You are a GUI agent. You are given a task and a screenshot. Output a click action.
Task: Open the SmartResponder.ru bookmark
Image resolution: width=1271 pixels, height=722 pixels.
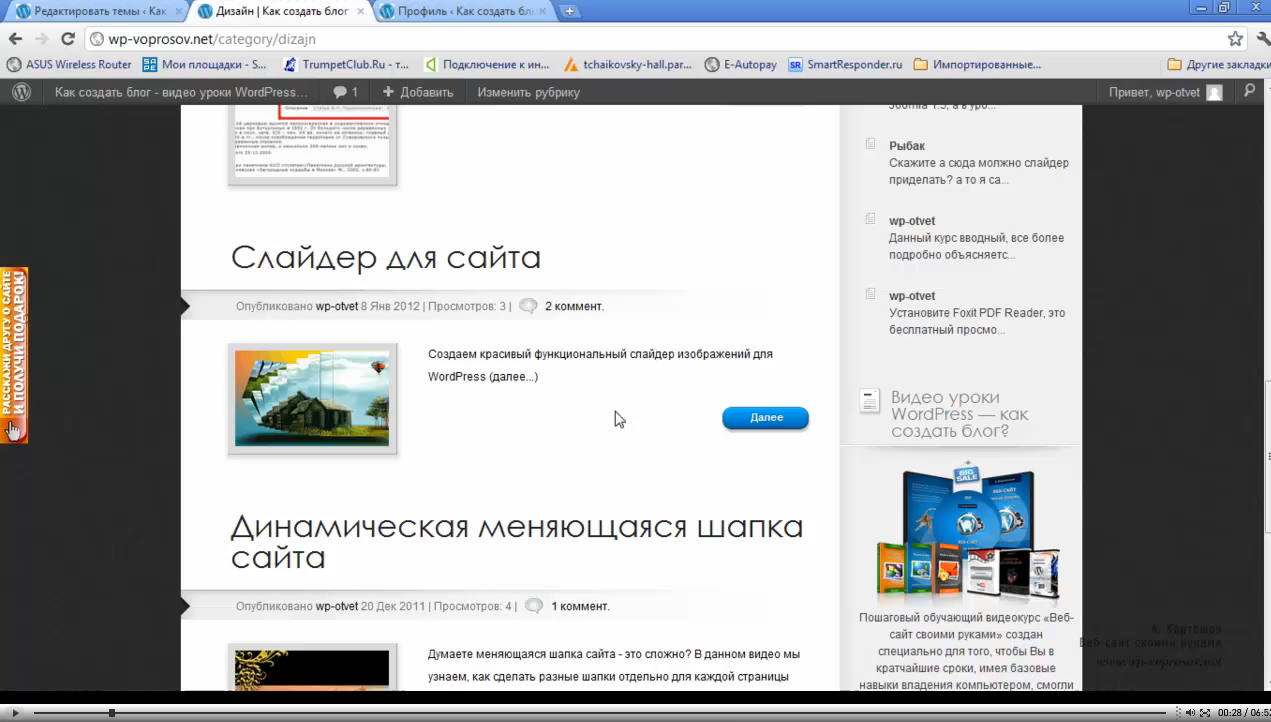(845, 64)
